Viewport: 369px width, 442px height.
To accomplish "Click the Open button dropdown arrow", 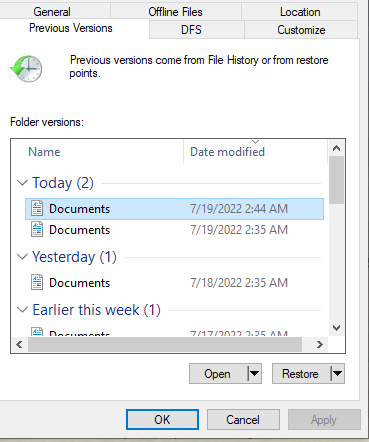I will [x=254, y=374].
